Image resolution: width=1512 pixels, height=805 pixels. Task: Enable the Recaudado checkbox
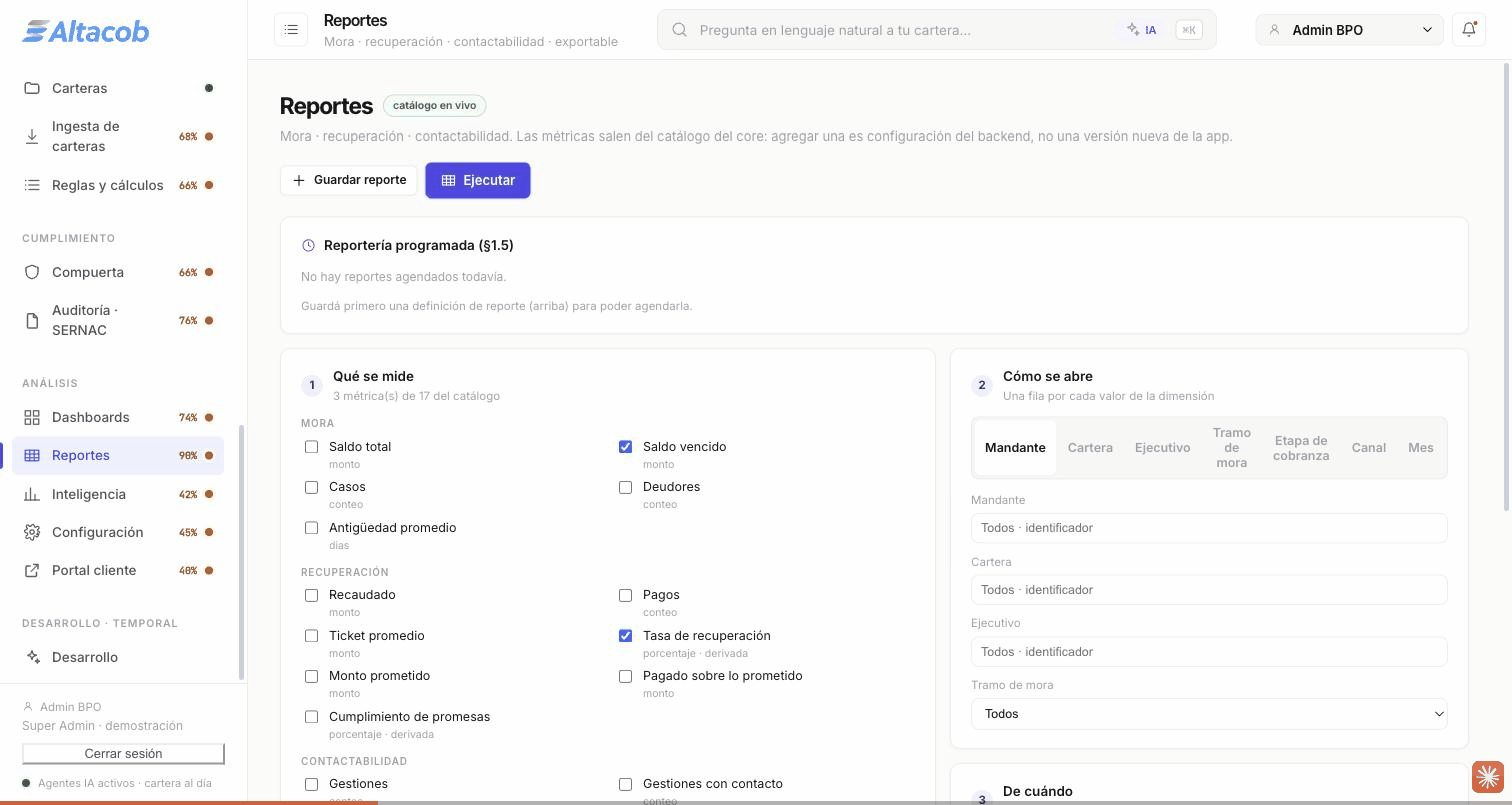(312, 595)
